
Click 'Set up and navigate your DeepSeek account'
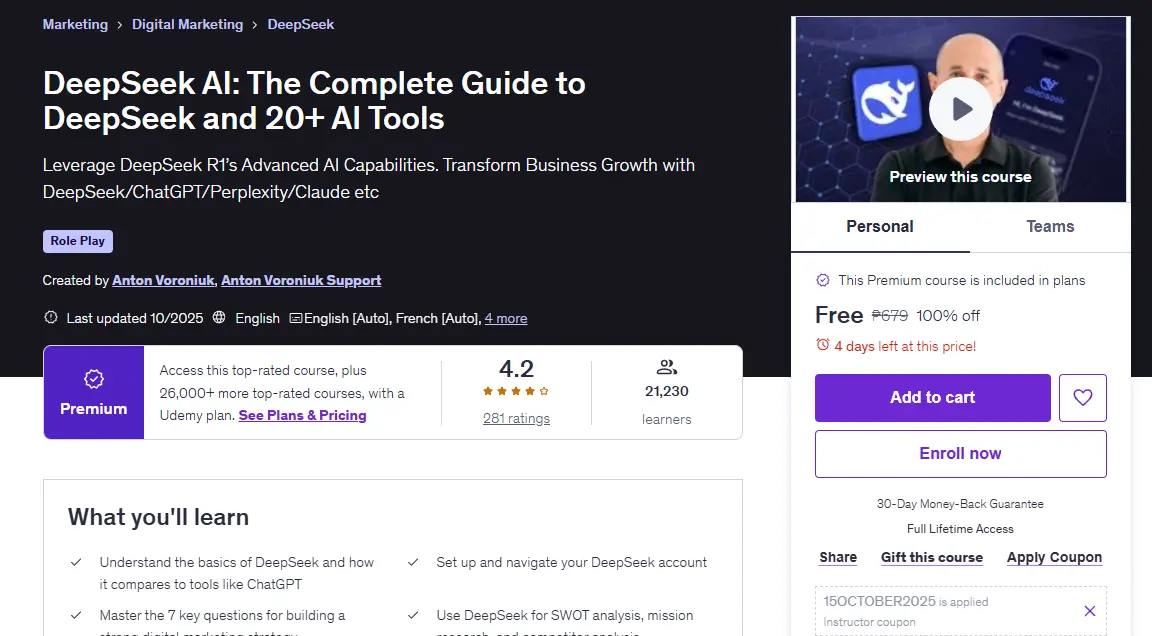tap(572, 563)
